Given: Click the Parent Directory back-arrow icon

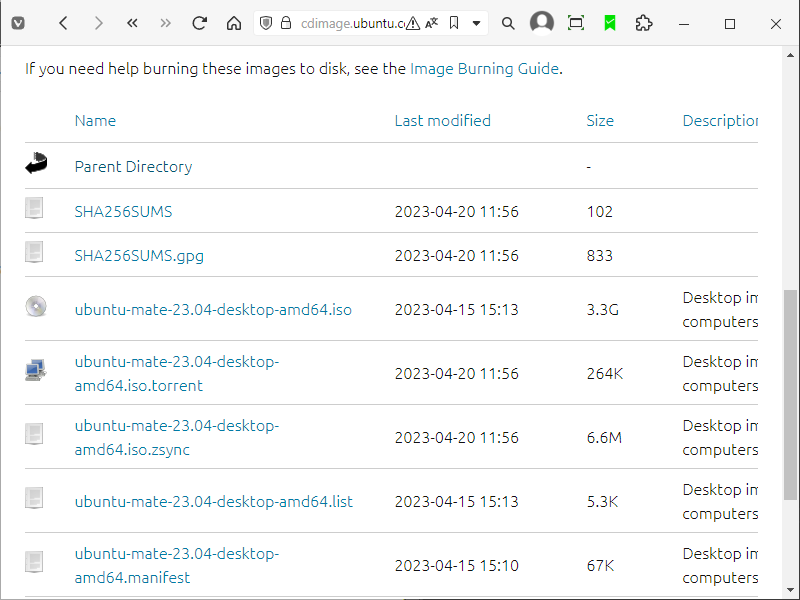Looking at the screenshot, I should click(x=36, y=163).
